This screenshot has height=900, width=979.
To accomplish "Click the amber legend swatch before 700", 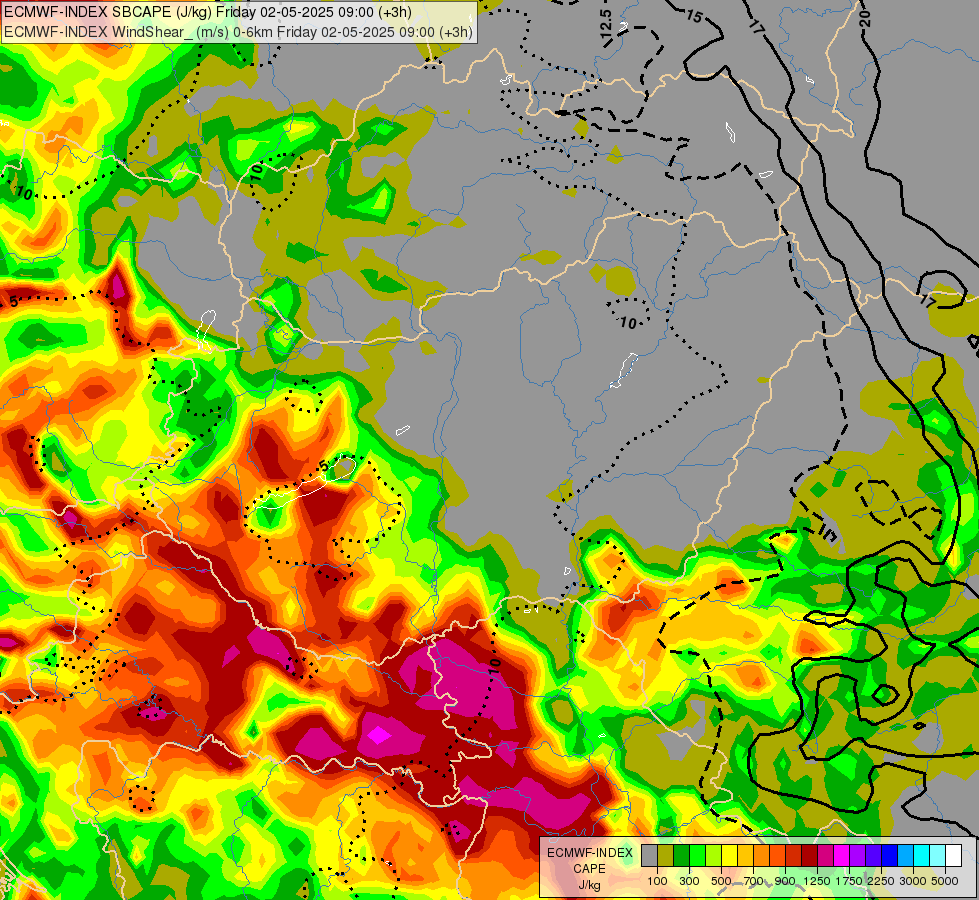I will pos(745,855).
